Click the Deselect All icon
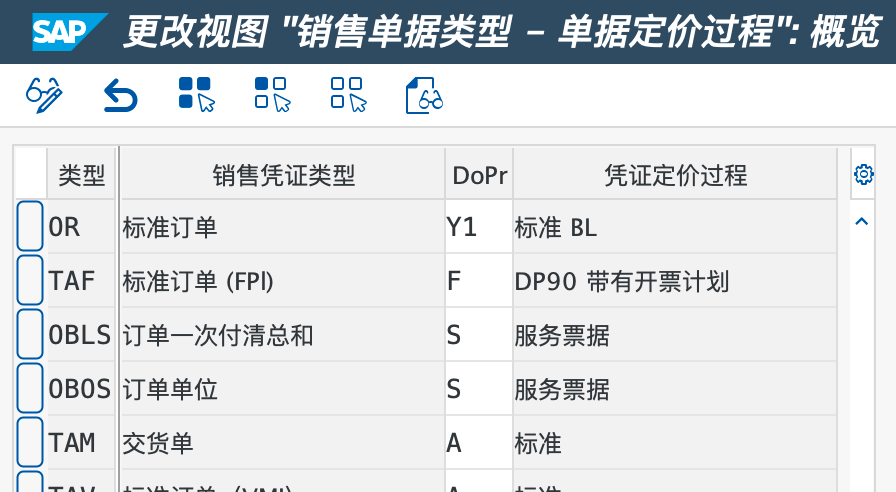This screenshot has width=896, height=492. (348, 95)
